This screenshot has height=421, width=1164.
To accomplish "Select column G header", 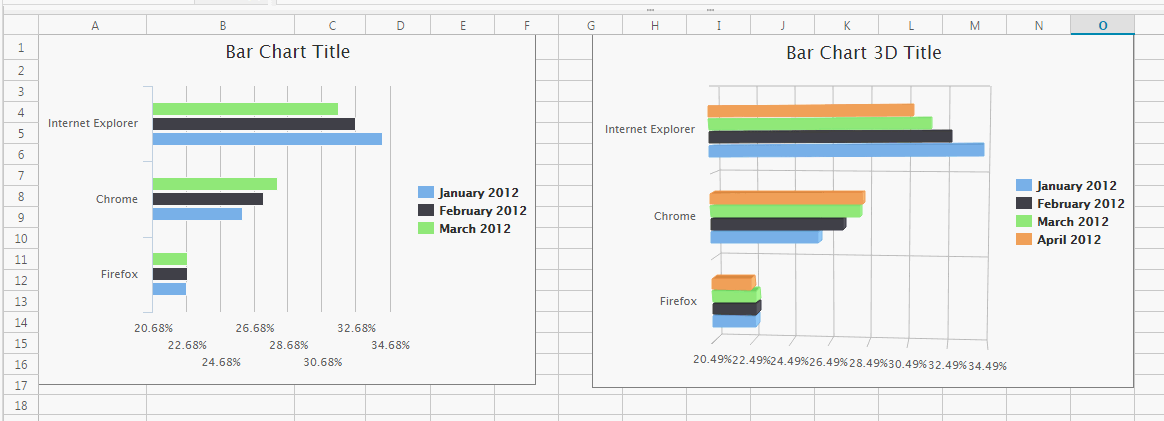I will tap(590, 25).
